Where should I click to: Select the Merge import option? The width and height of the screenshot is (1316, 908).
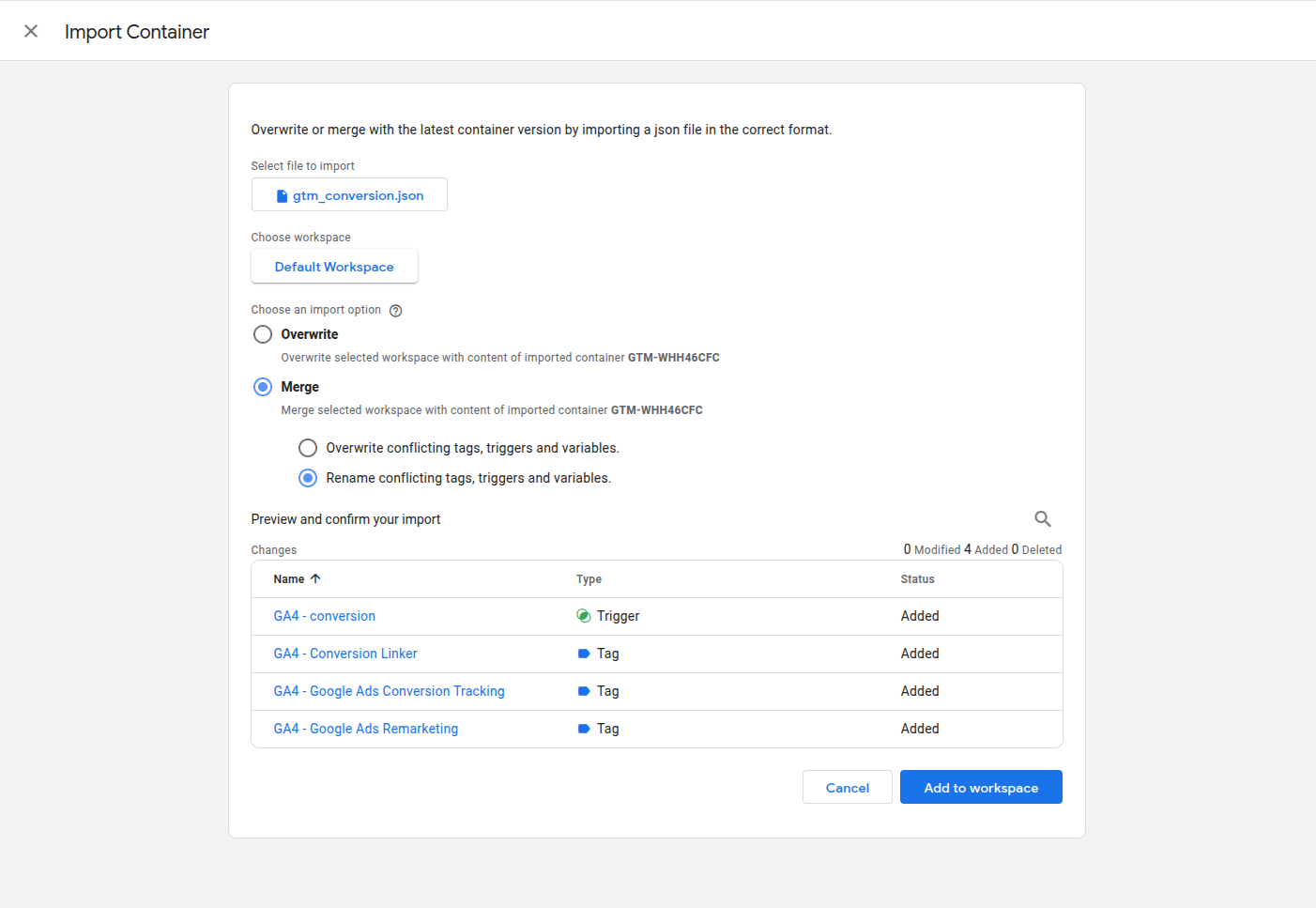pyautogui.click(x=263, y=386)
